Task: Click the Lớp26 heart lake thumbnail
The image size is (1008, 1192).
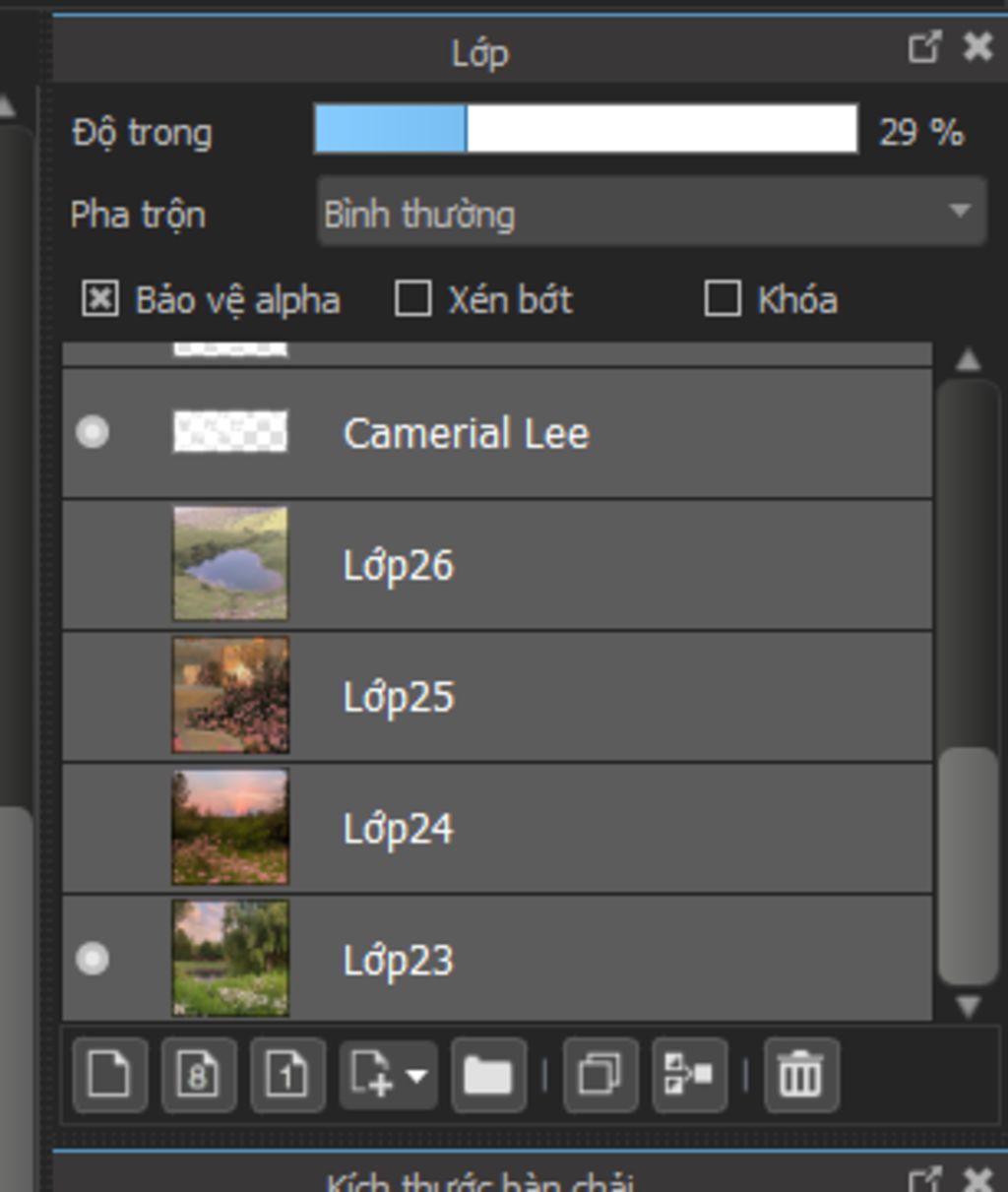Action: [230, 564]
